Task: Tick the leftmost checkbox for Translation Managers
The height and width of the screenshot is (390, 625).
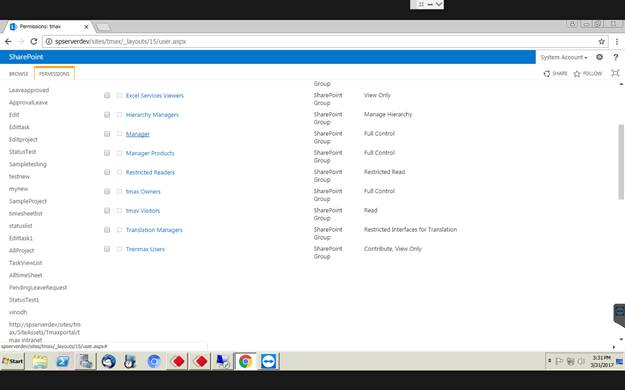Action: click(107, 230)
